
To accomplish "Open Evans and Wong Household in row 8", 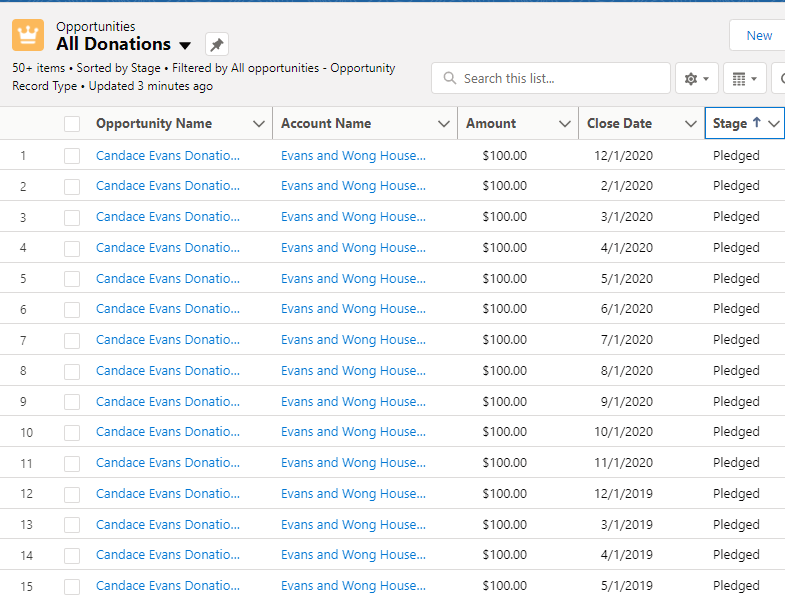I will point(353,371).
